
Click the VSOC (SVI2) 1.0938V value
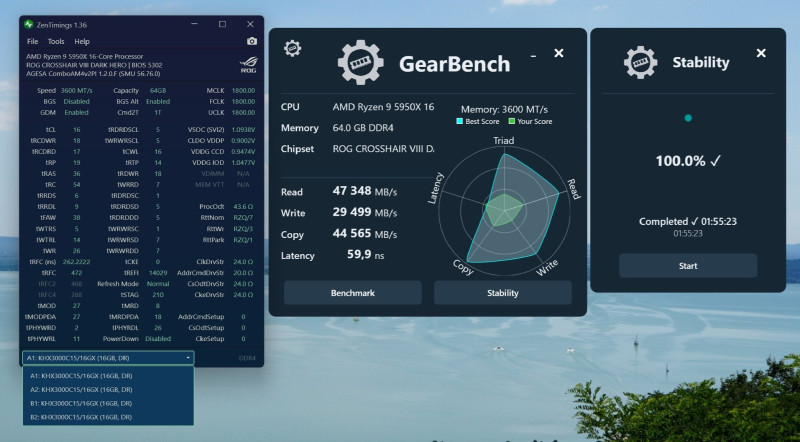[x=243, y=130]
